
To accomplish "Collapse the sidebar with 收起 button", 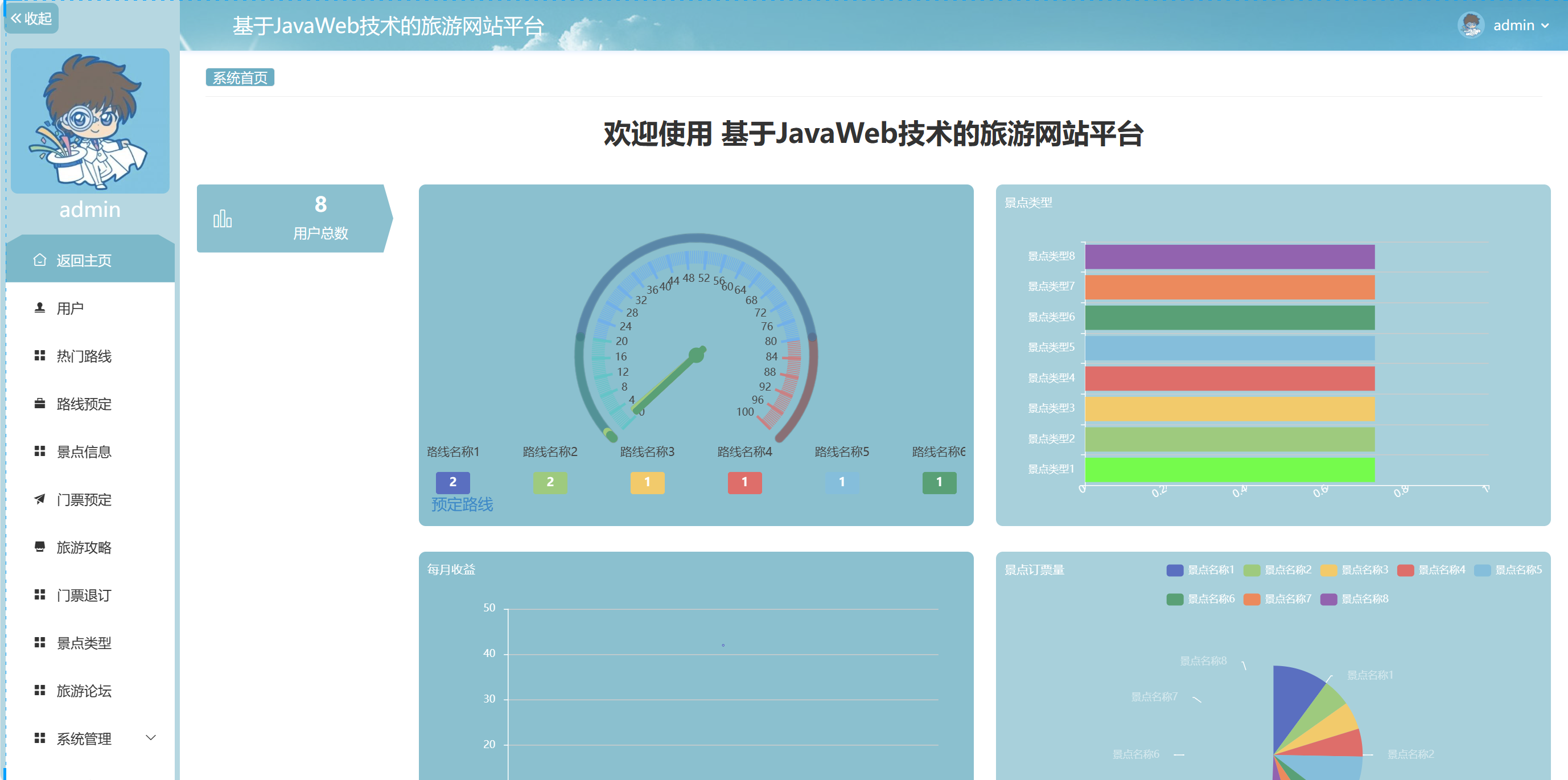I will (x=31, y=18).
